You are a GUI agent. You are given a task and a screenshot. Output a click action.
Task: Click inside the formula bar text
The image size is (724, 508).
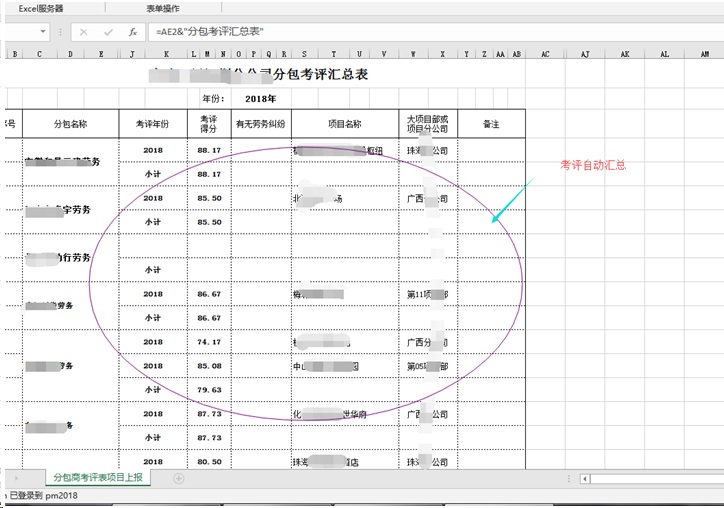coord(400,32)
